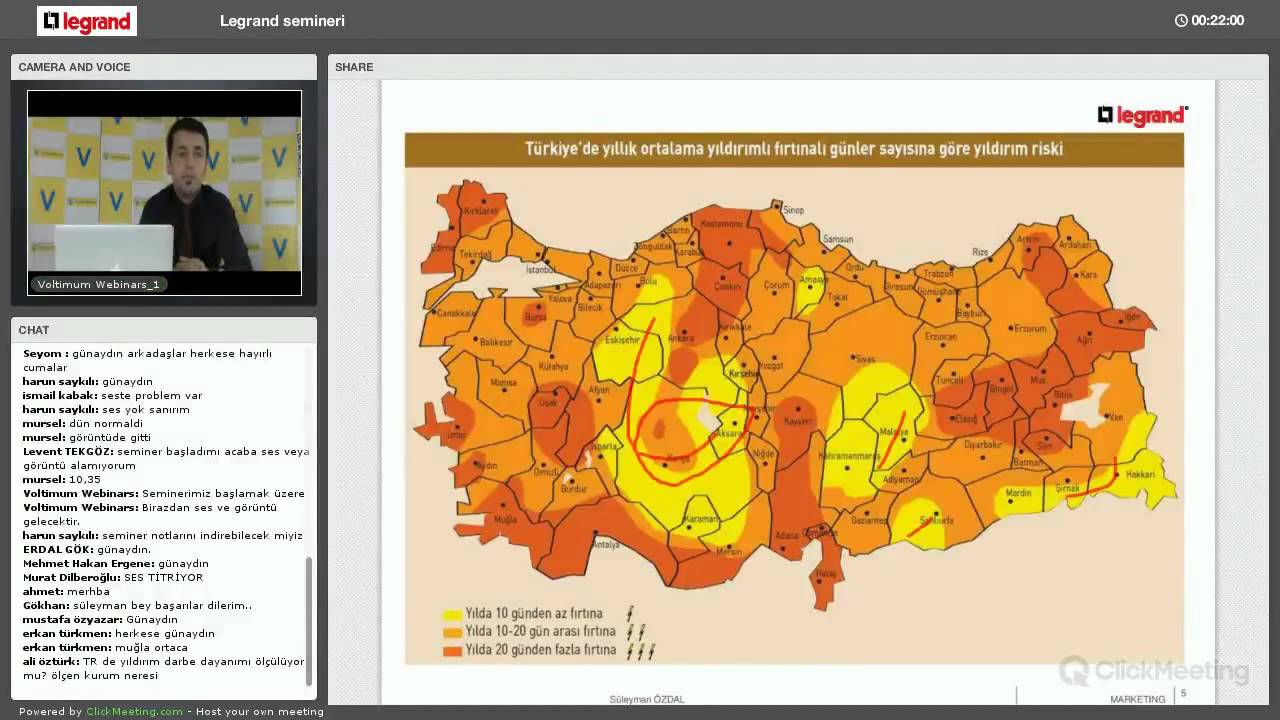Click the clock icon beside the timer

coord(1181,21)
